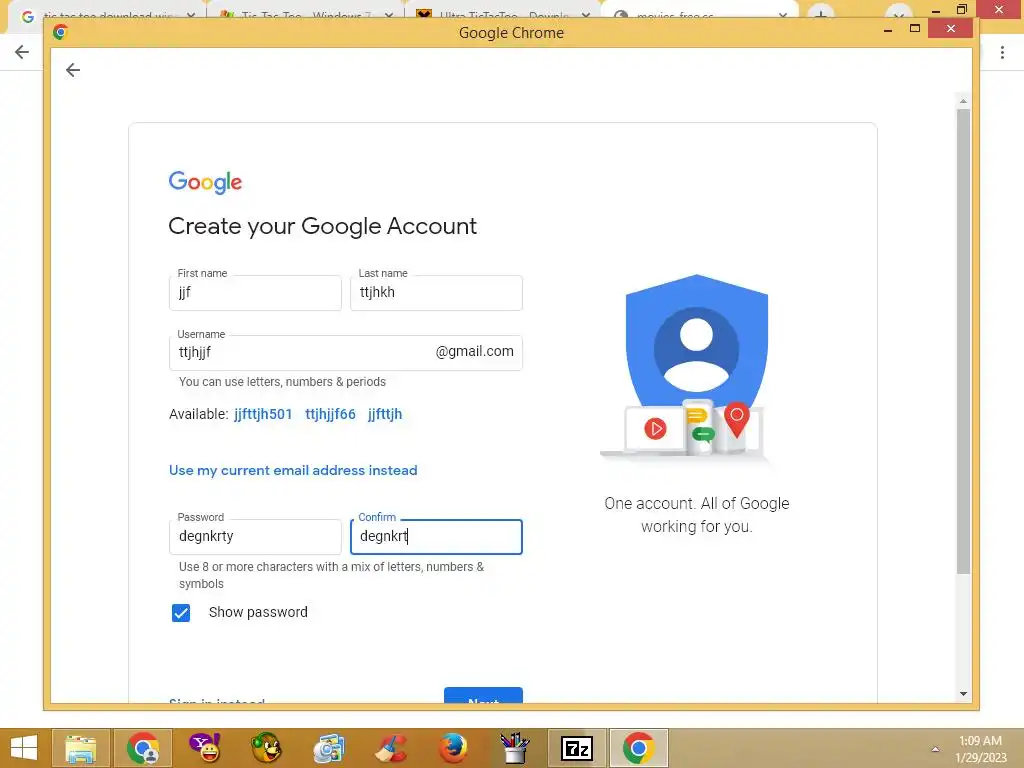Click the back arrow in the background browser window
This screenshot has height=768, width=1024.
pos(22,52)
